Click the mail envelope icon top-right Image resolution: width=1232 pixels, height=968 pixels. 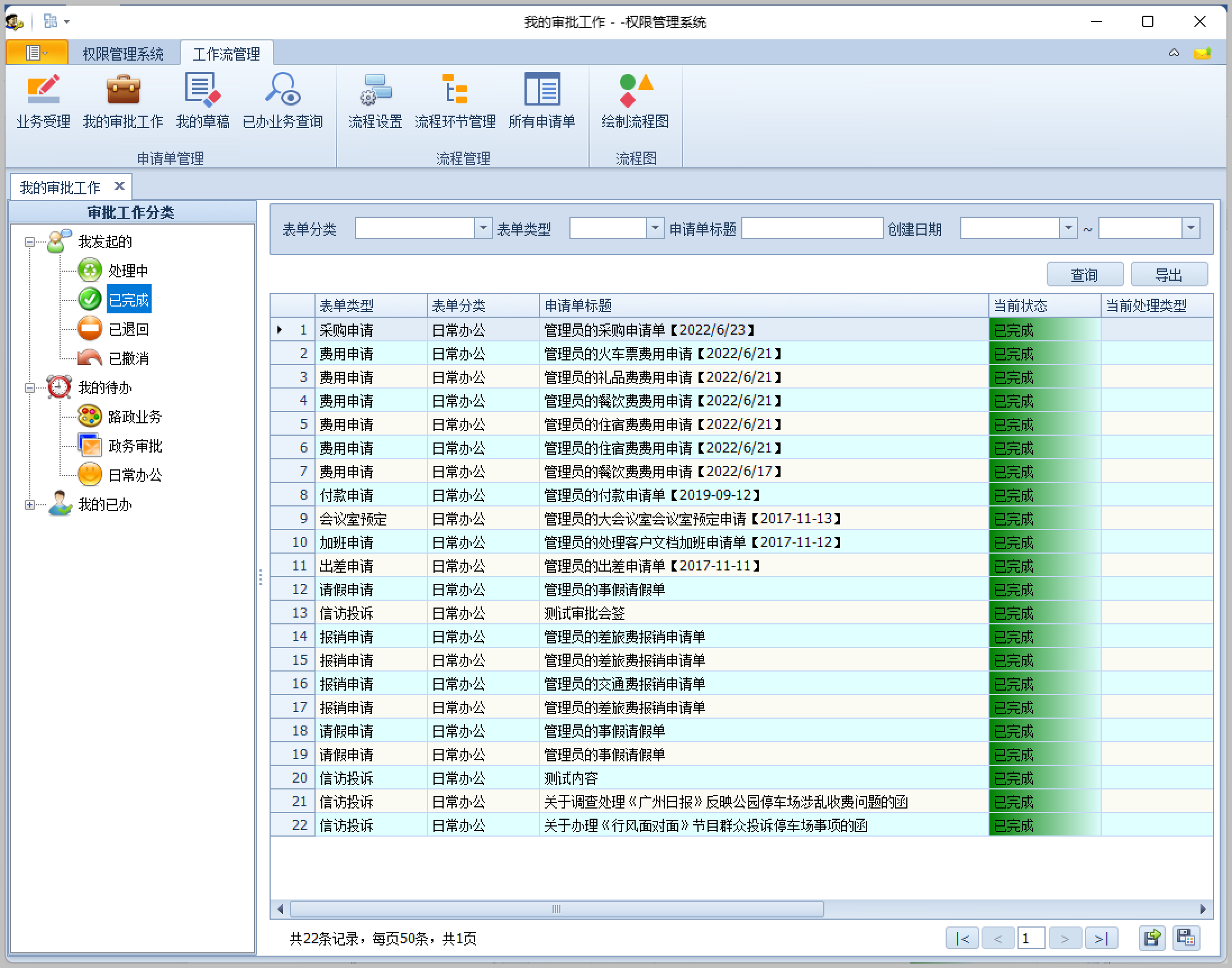pyautogui.click(x=1202, y=53)
